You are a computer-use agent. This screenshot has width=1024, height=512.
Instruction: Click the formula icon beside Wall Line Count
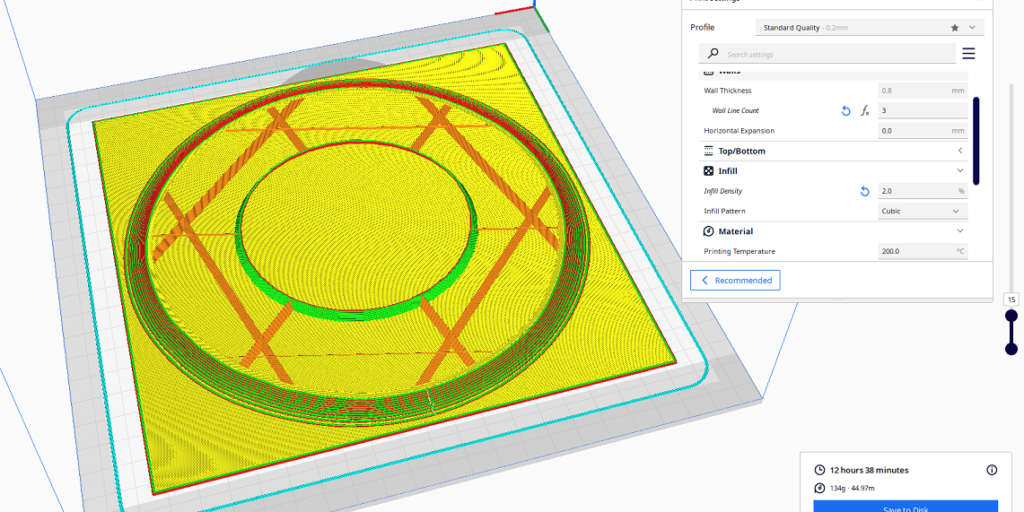(x=865, y=111)
